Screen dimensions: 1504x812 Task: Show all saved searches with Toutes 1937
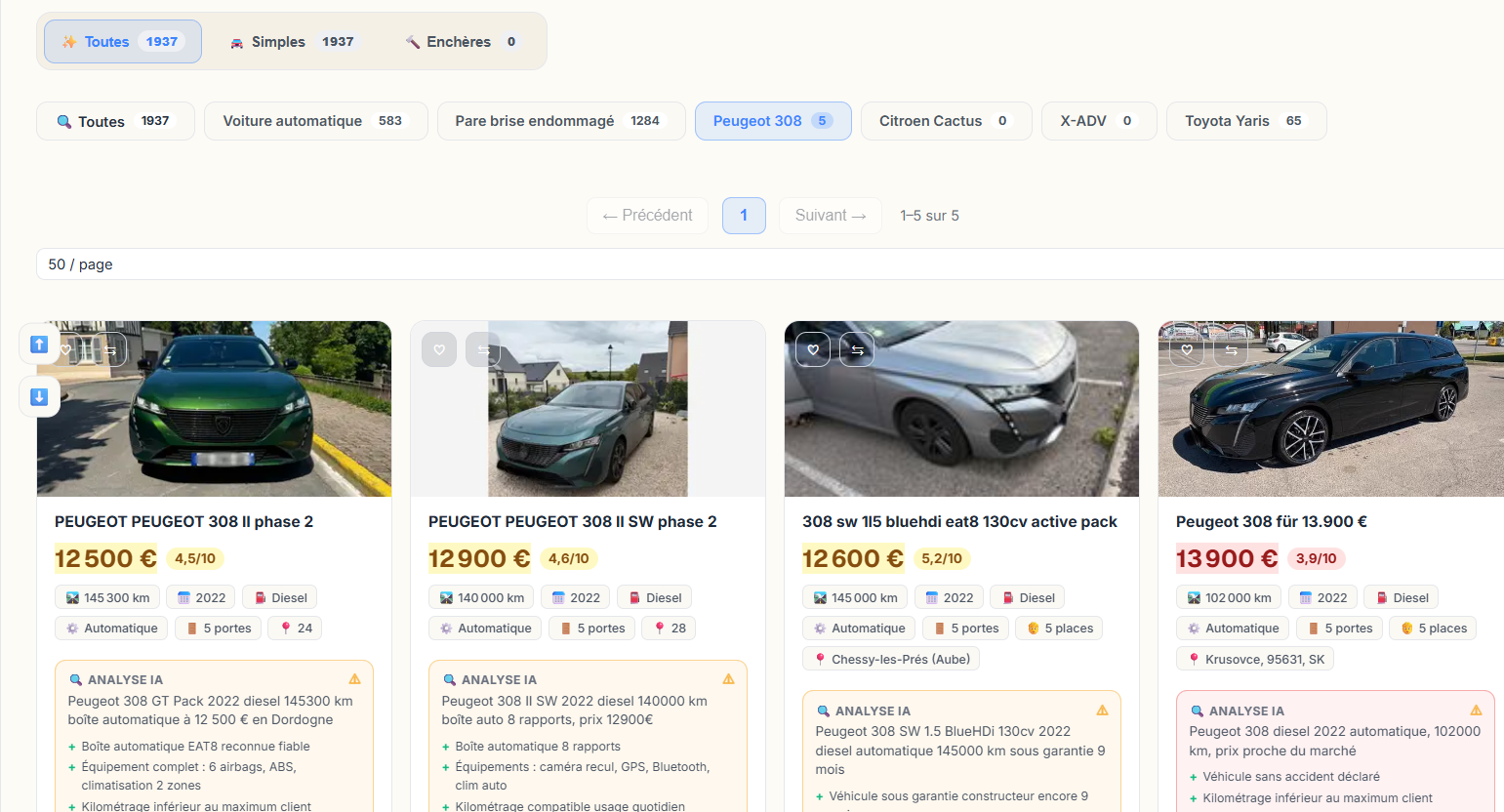(x=115, y=121)
